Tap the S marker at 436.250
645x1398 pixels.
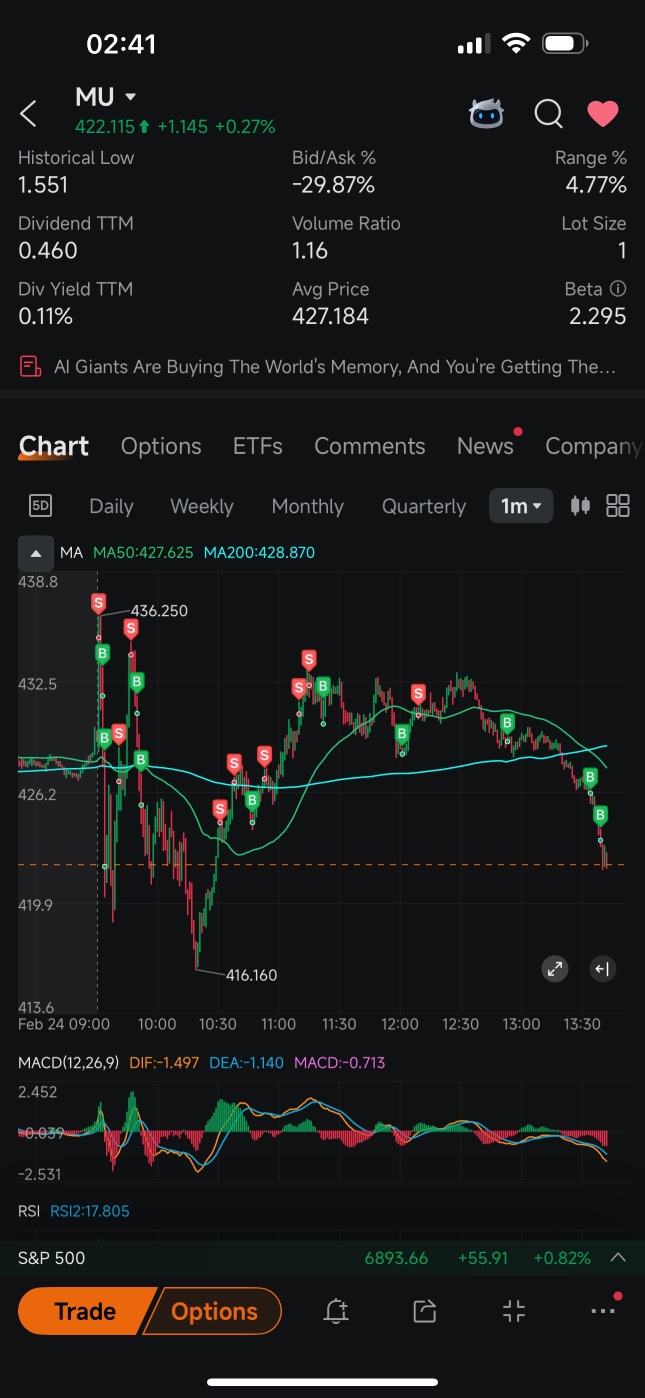point(98,602)
